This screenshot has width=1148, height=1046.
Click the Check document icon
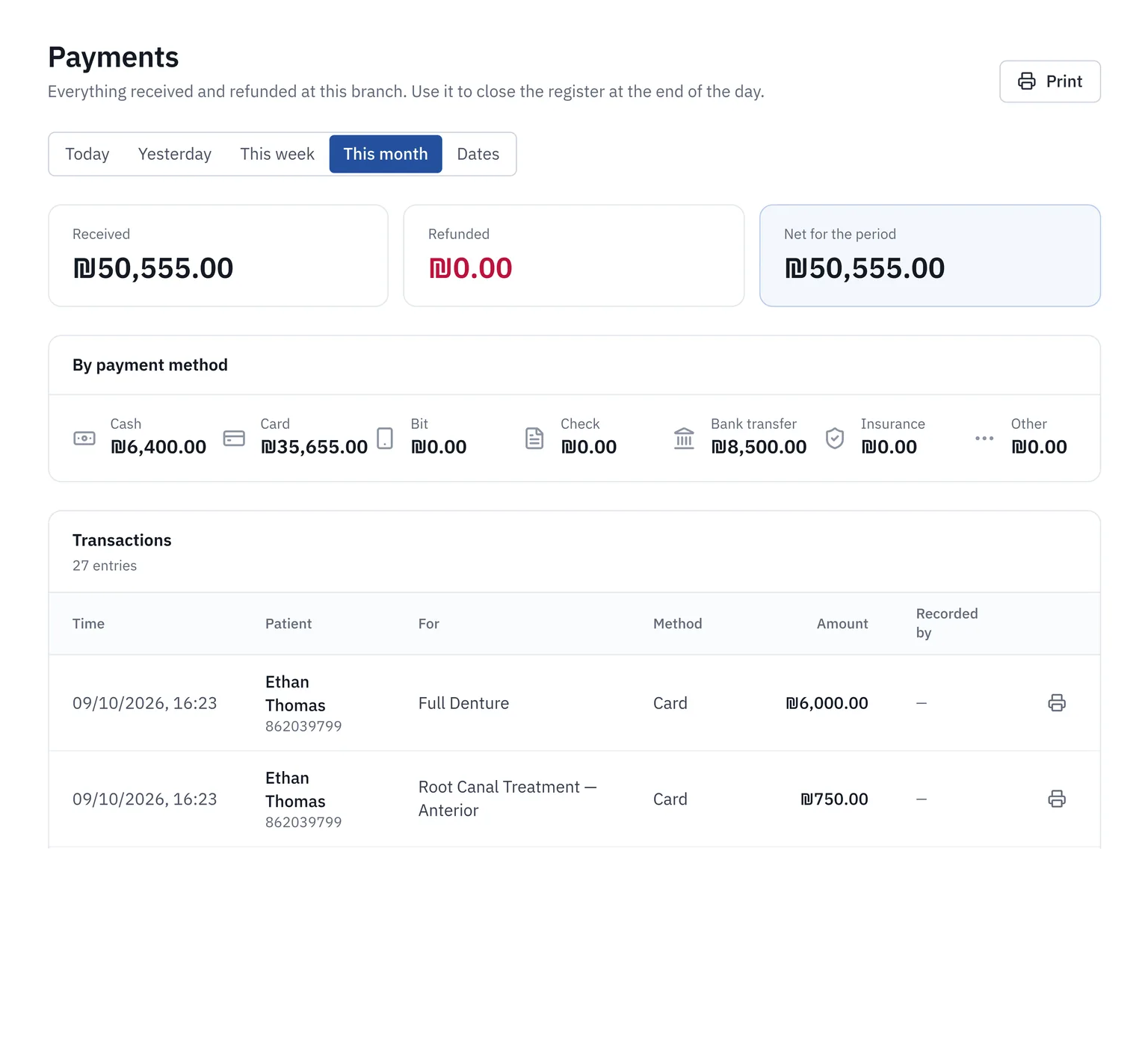point(534,438)
